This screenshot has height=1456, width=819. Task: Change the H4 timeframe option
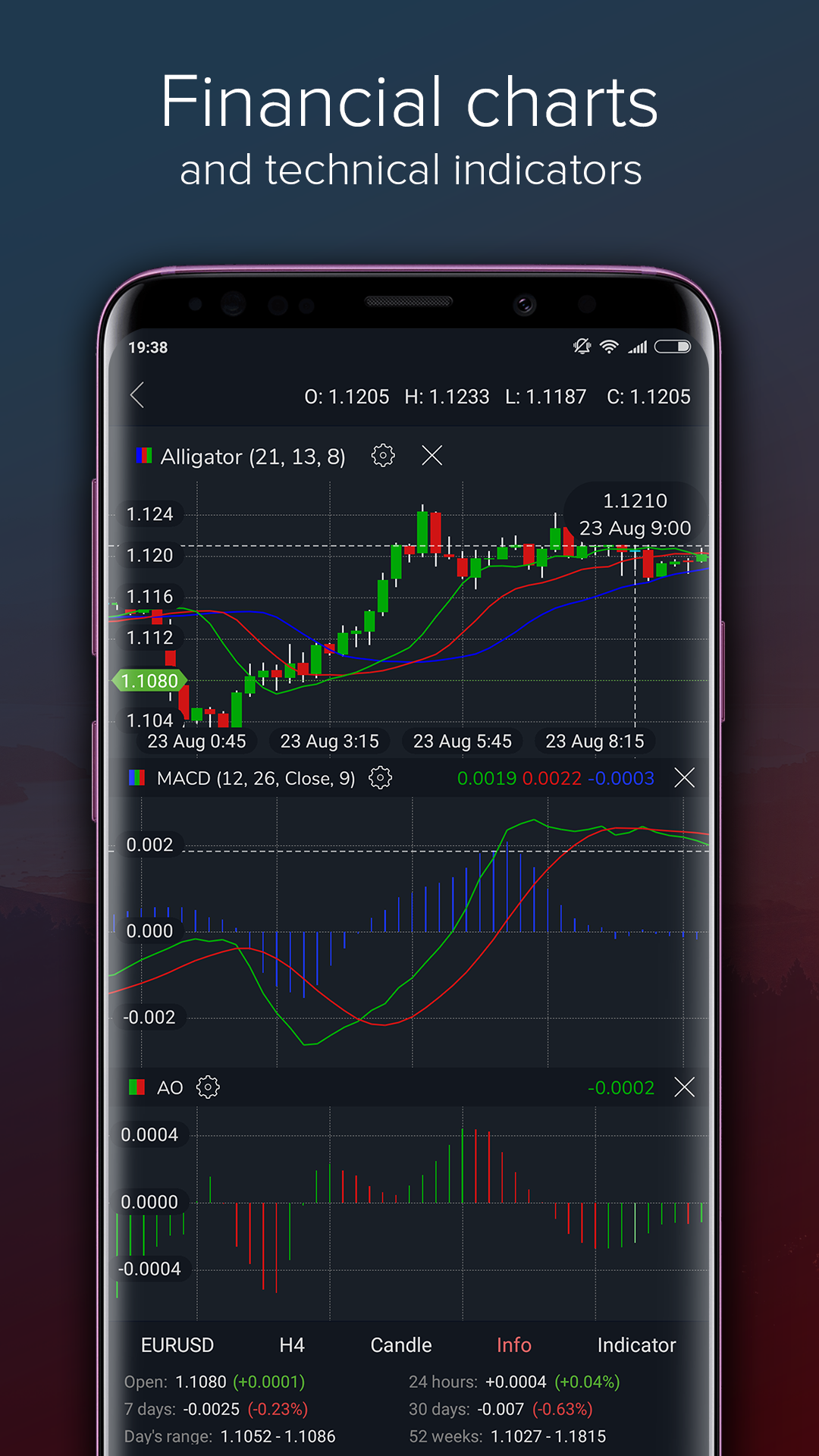[x=292, y=1345]
